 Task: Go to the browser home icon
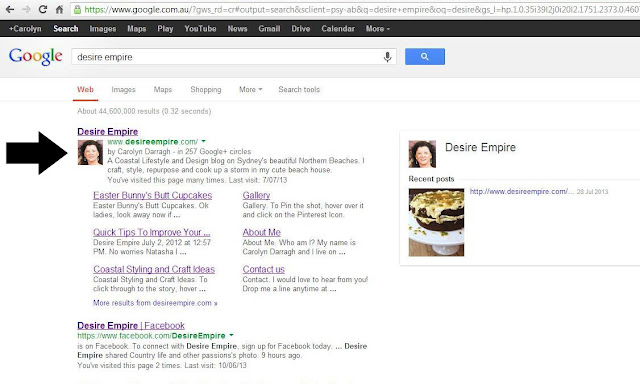(x=59, y=9)
